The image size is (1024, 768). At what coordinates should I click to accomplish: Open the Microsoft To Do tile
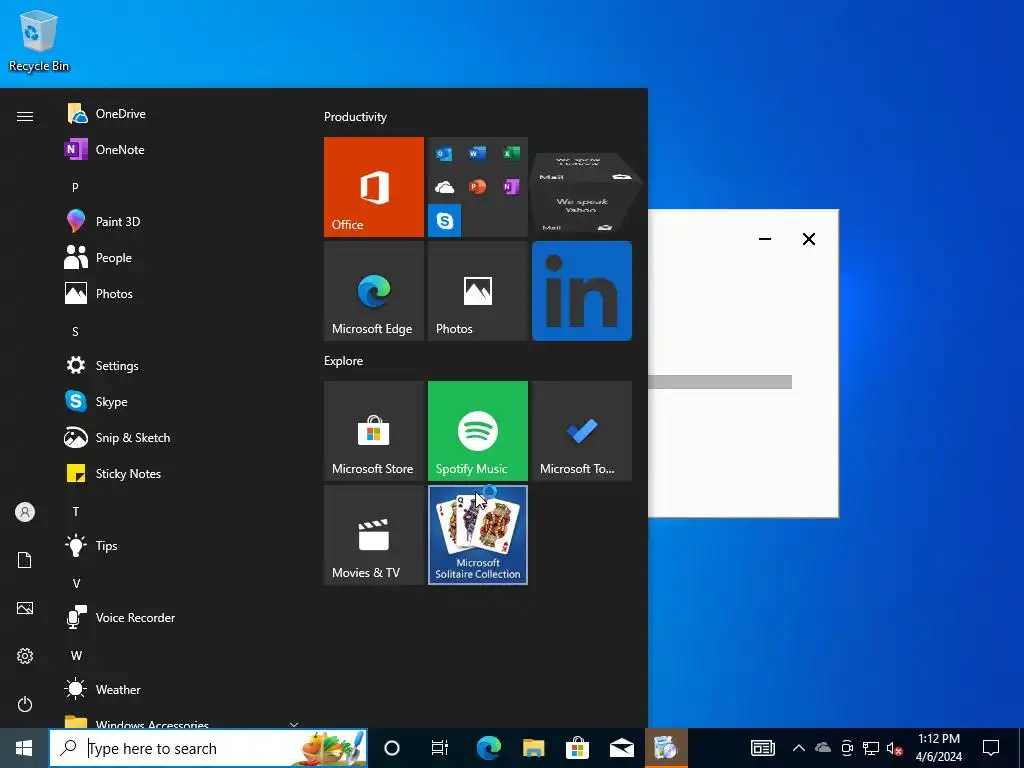[582, 431]
